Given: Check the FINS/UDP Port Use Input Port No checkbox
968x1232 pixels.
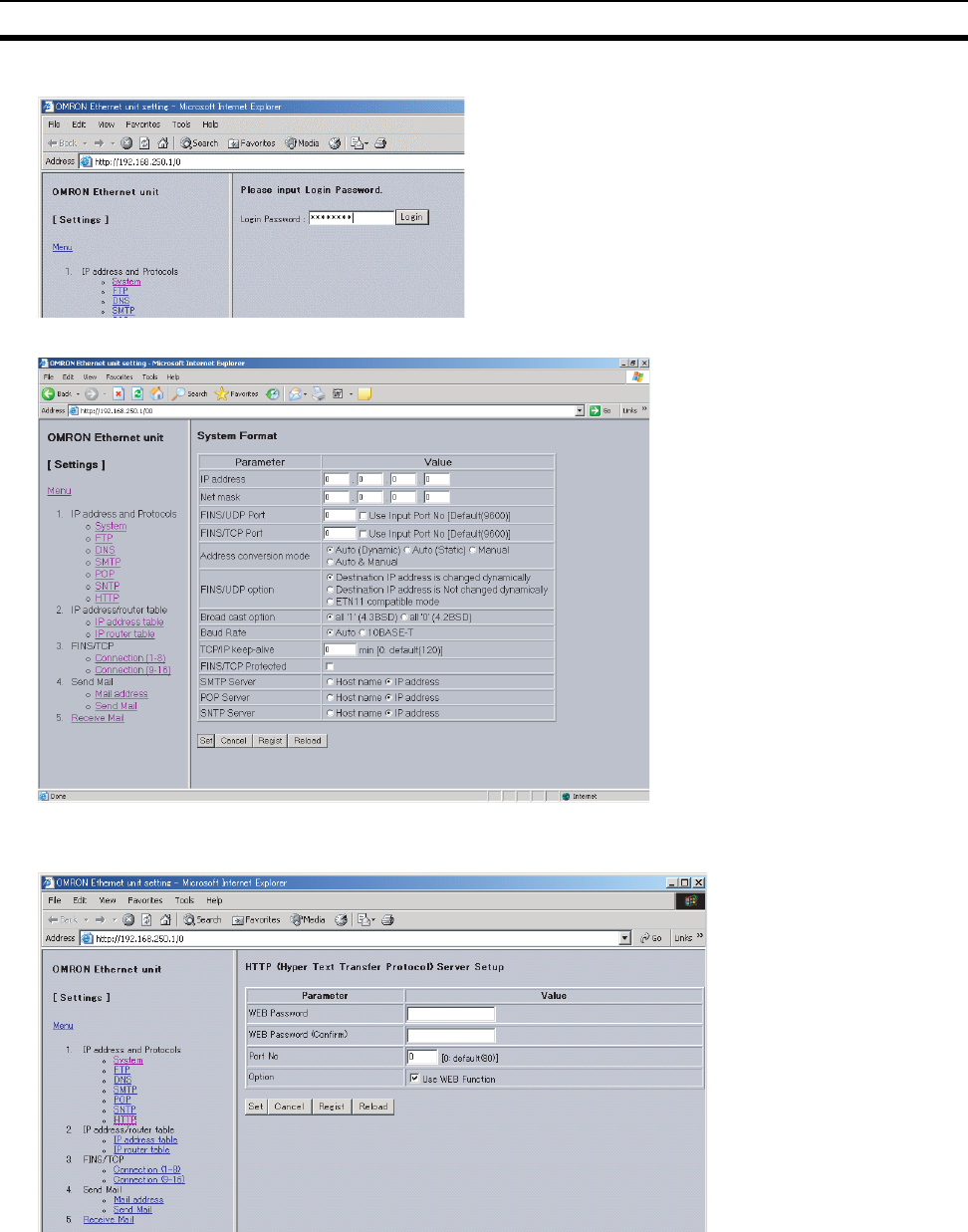Looking at the screenshot, I should click(363, 516).
